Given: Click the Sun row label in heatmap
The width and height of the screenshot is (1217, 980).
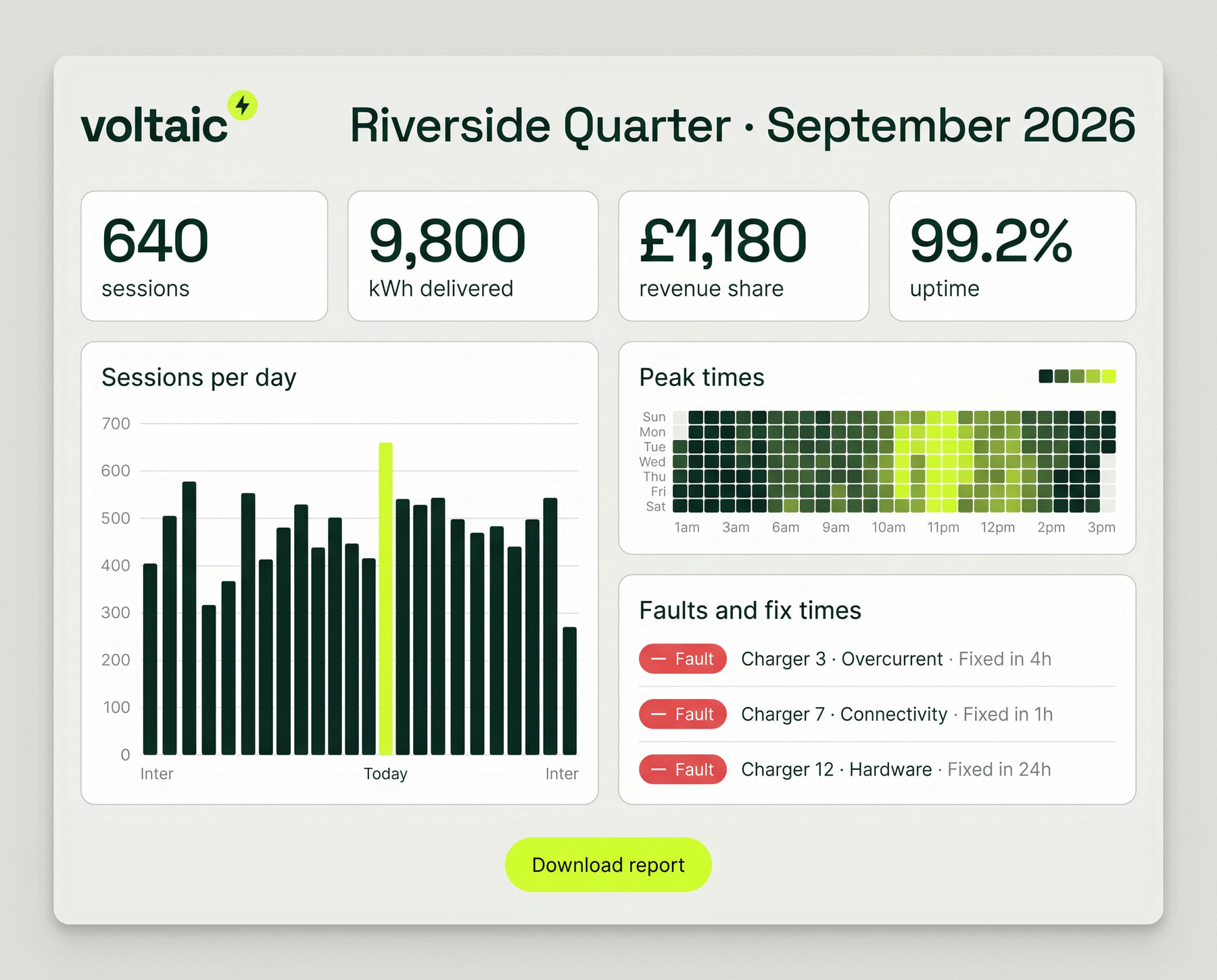Looking at the screenshot, I should pyautogui.click(x=654, y=417).
